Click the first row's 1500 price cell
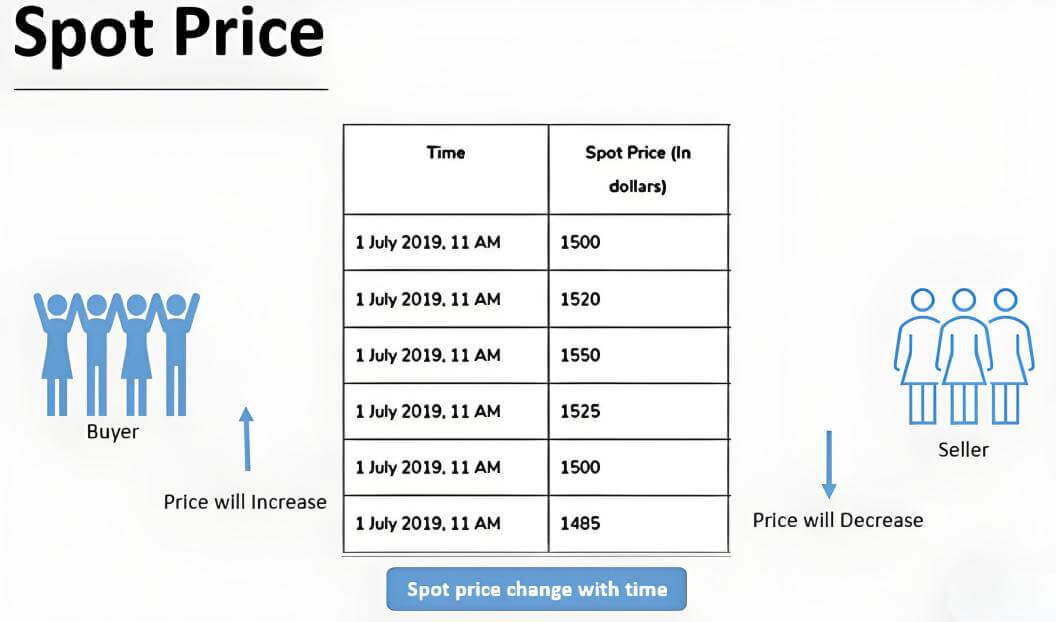 (x=638, y=242)
